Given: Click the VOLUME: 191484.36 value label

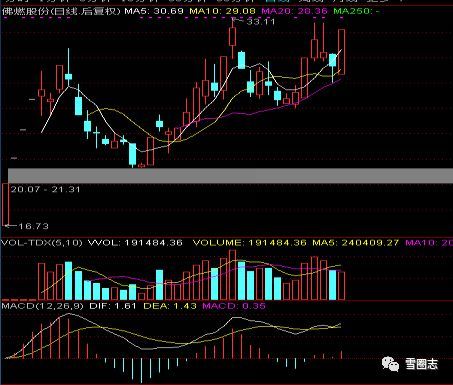Looking at the screenshot, I should [x=250, y=243].
